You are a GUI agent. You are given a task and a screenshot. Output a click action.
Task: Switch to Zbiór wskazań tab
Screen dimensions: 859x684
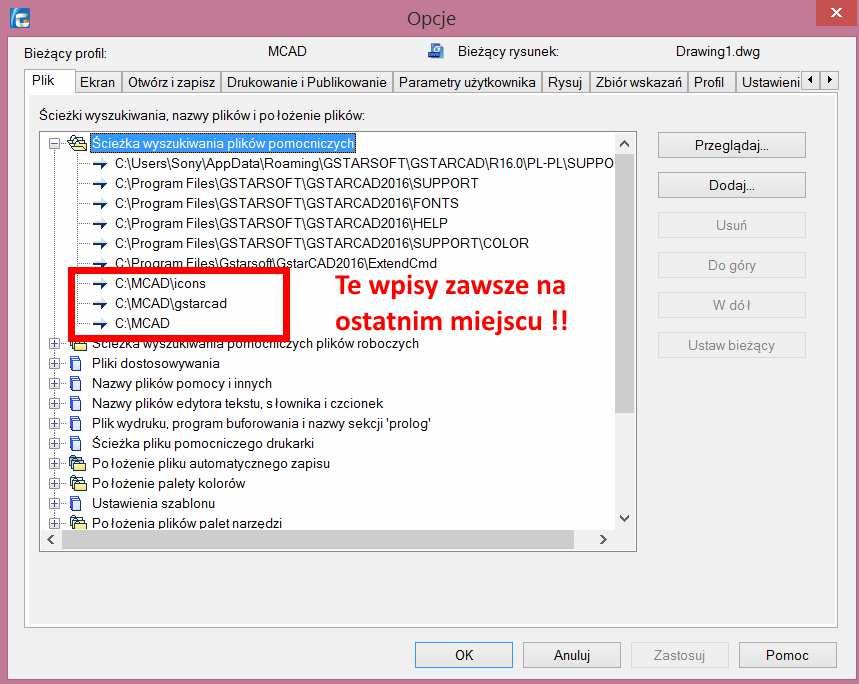[x=639, y=82]
